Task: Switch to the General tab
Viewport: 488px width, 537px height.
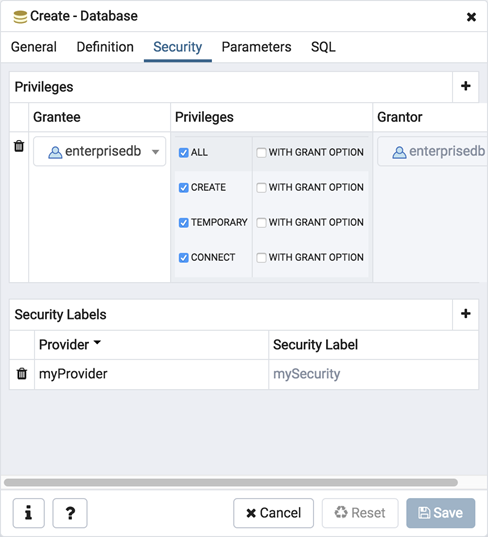Action: tap(34, 47)
